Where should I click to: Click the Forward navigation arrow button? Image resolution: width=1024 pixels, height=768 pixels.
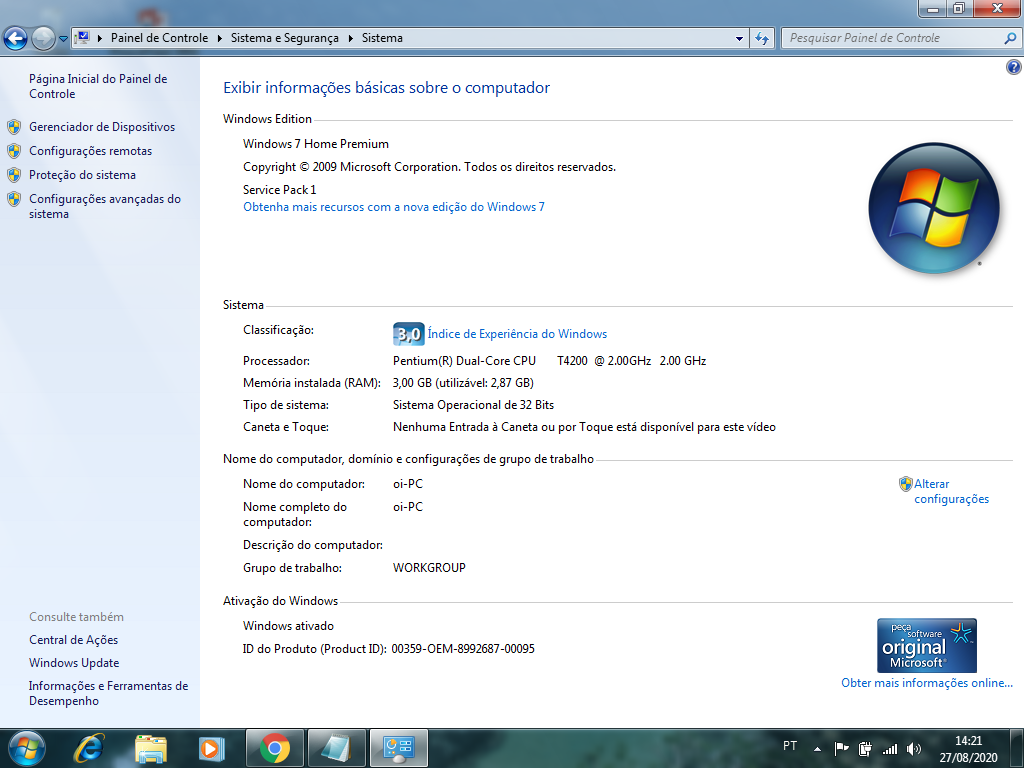43,39
